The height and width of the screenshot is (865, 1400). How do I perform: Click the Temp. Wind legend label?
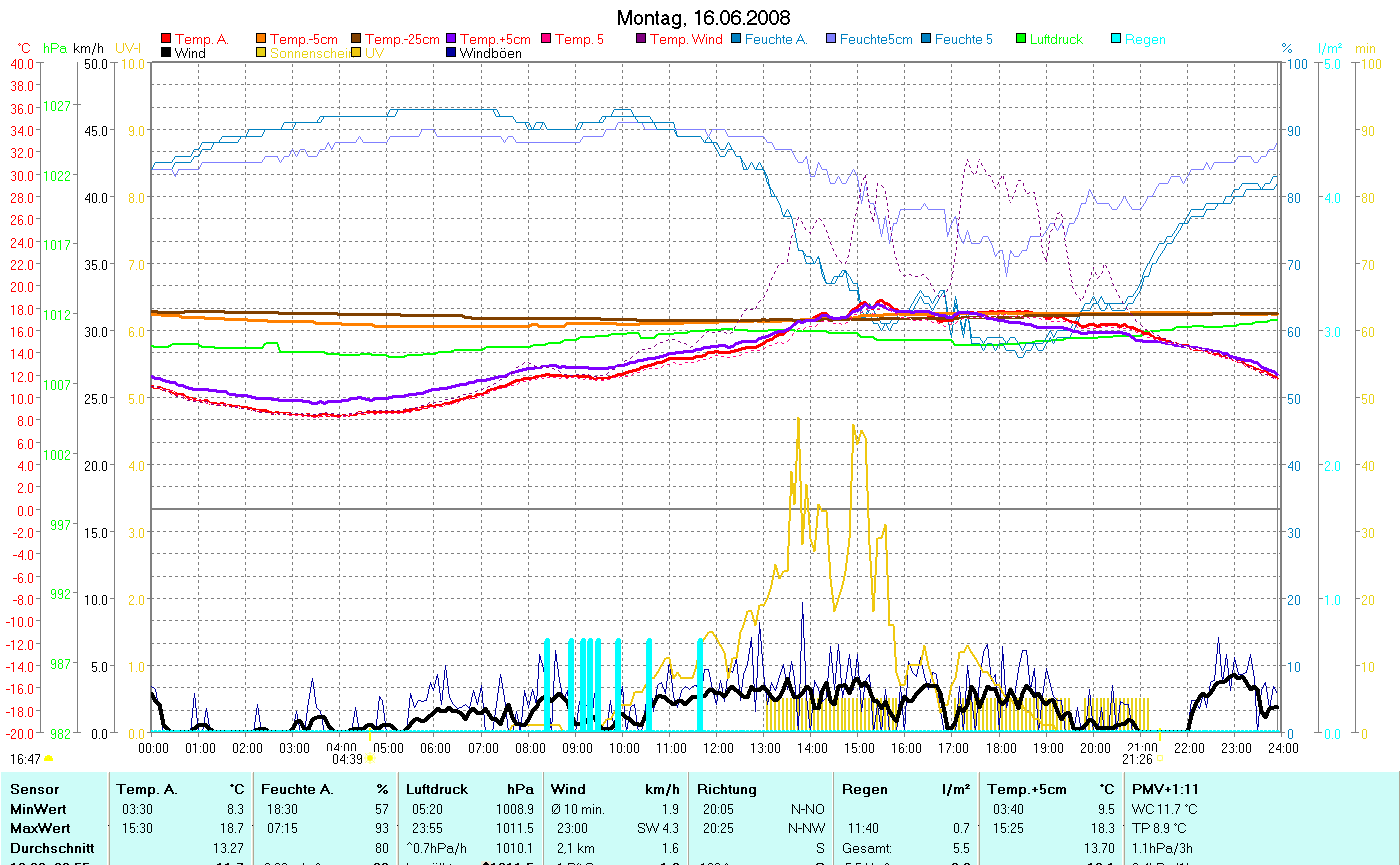click(685, 40)
